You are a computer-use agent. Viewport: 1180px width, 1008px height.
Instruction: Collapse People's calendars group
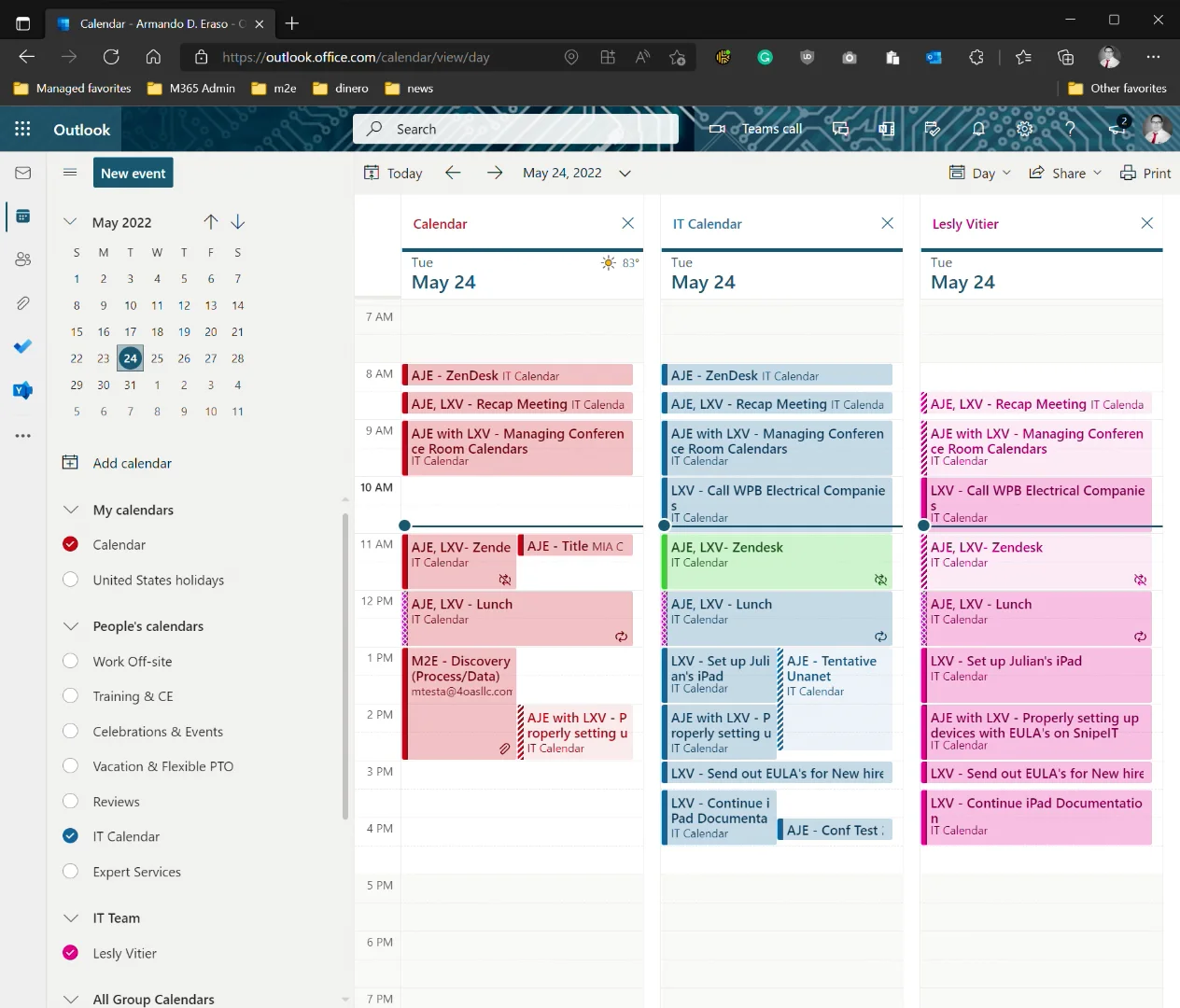(70, 626)
